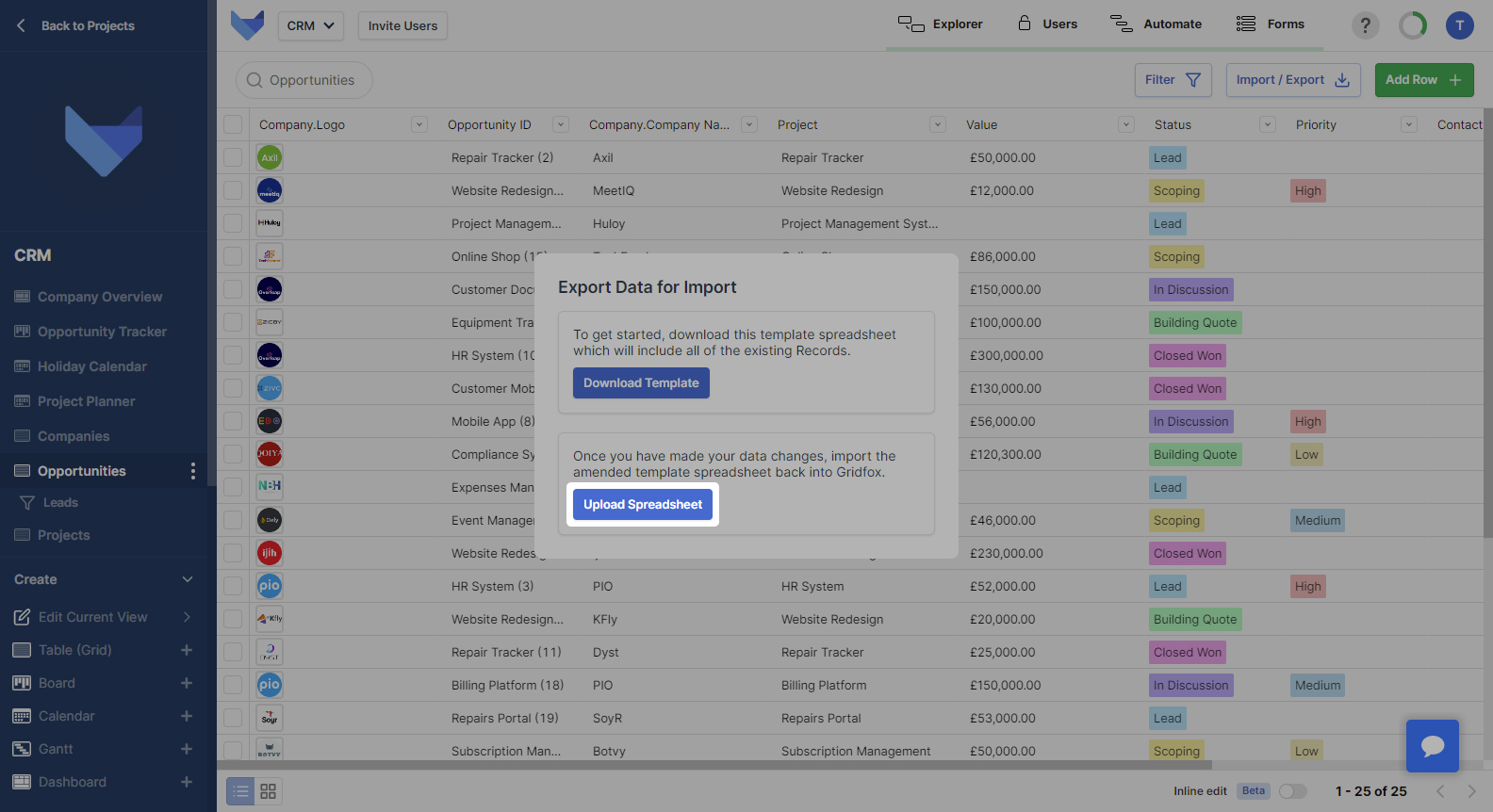Toggle the Inline edit switch
Screen dimensions: 1493x812
(x=1292, y=791)
